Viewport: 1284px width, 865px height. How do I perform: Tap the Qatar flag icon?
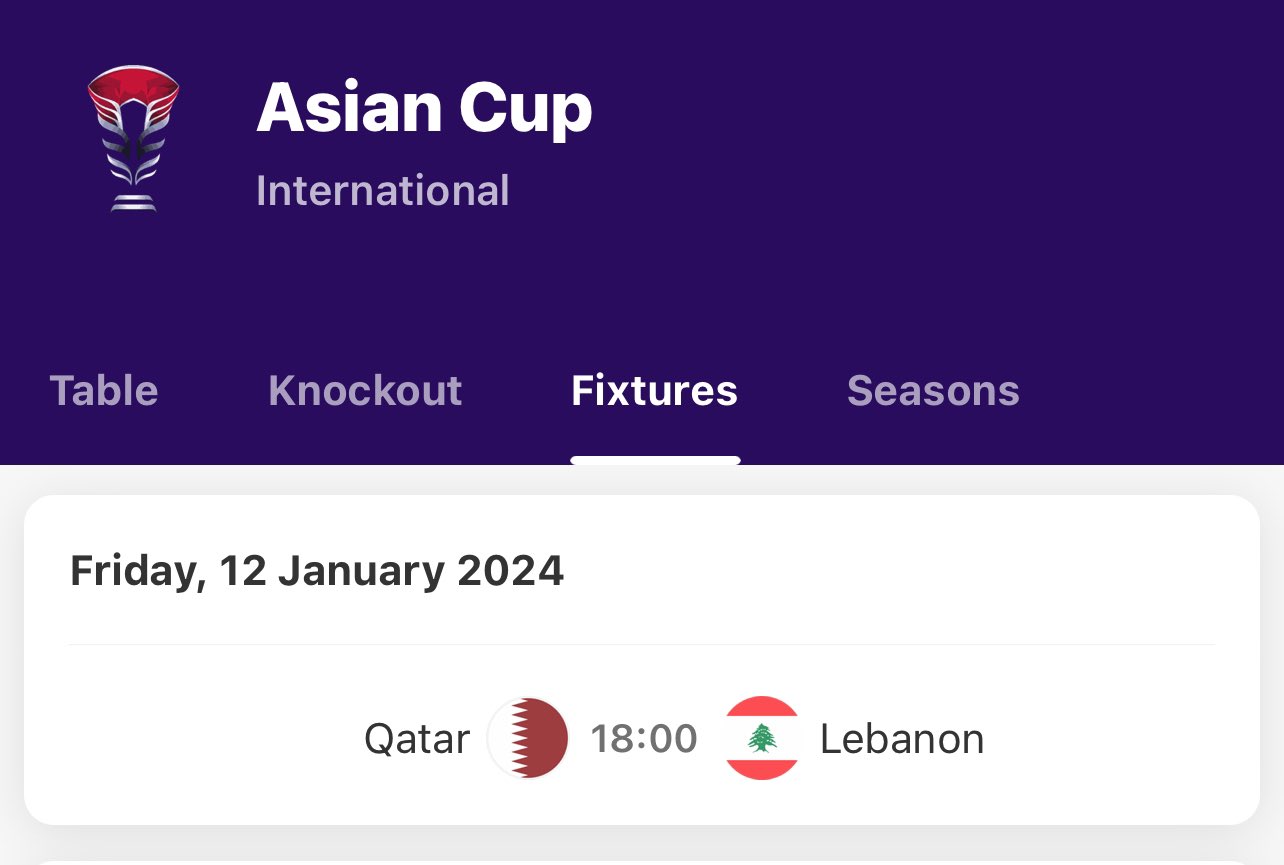click(527, 738)
